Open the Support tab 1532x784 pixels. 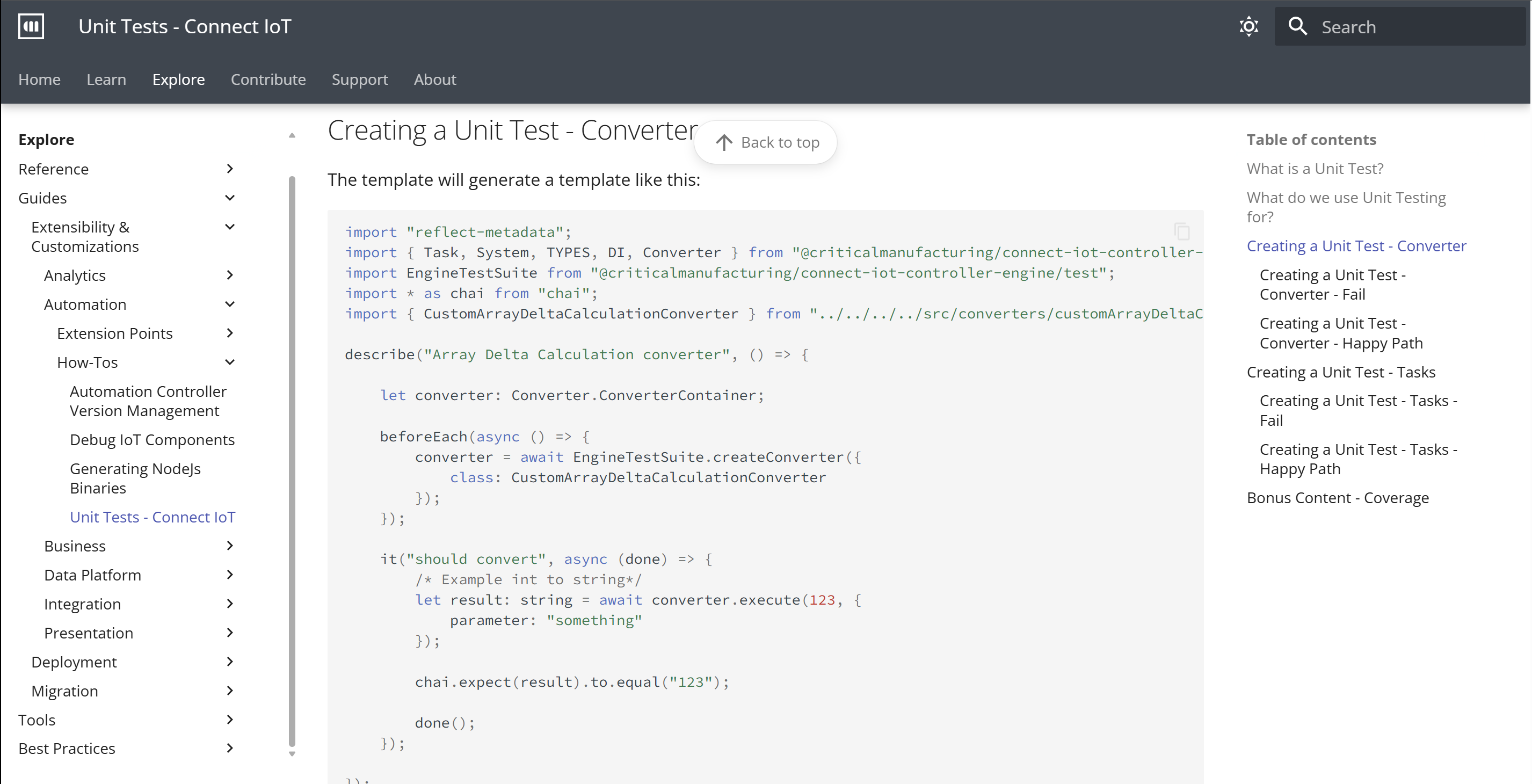pyautogui.click(x=360, y=79)
